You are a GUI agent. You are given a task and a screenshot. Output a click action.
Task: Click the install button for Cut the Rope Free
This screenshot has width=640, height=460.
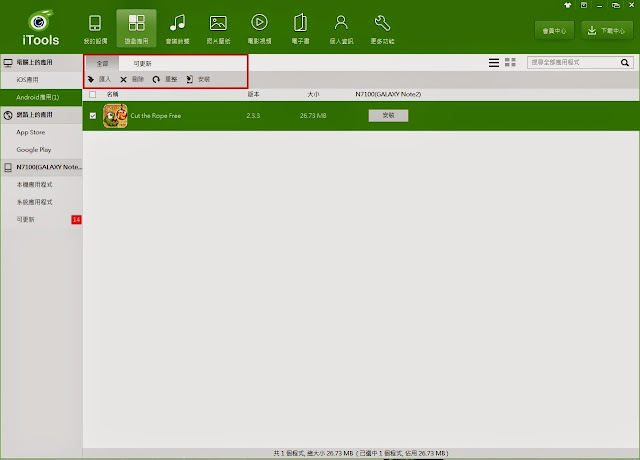388,116
